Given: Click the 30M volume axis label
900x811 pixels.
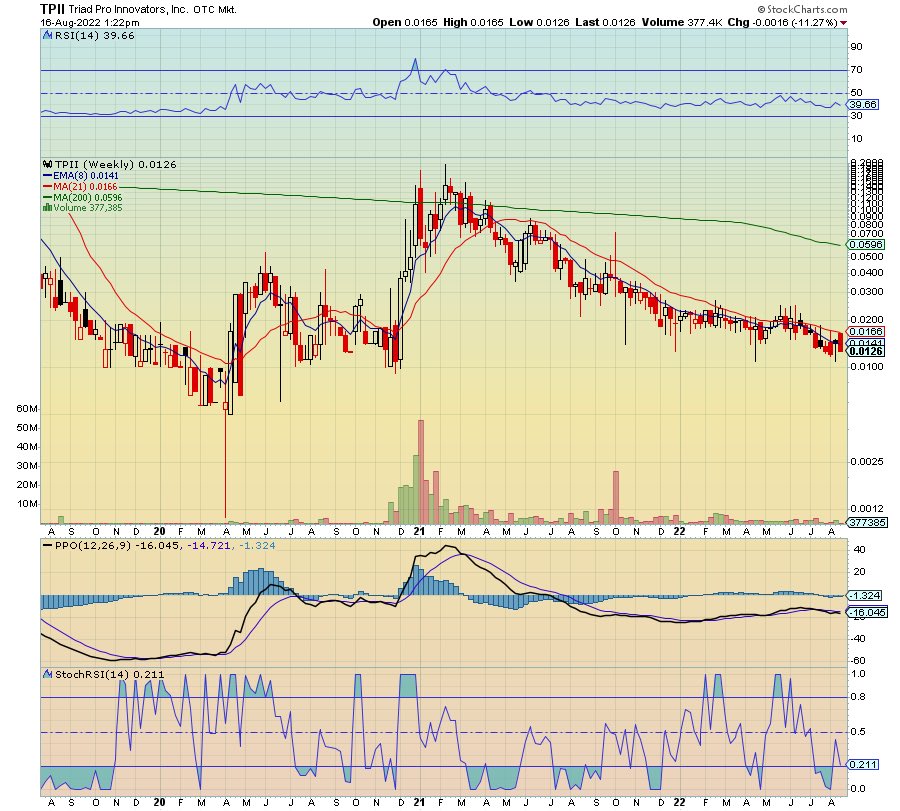Looking at the screenshot, I should point(27,465).
